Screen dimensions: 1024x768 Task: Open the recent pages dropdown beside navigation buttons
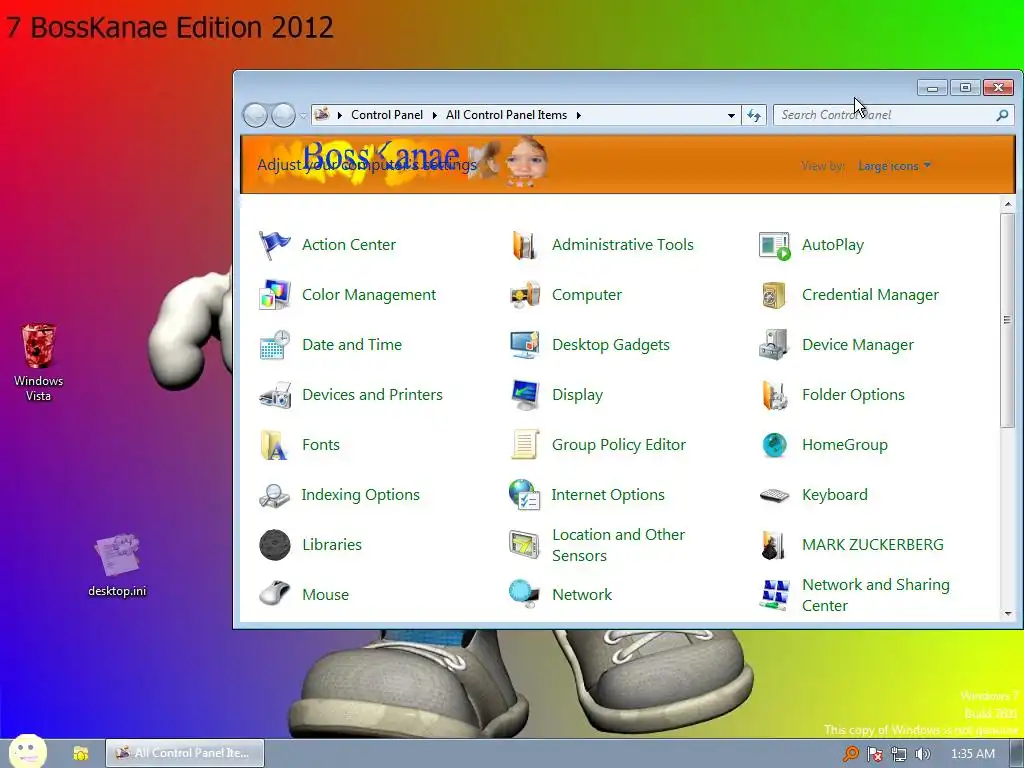304,116
